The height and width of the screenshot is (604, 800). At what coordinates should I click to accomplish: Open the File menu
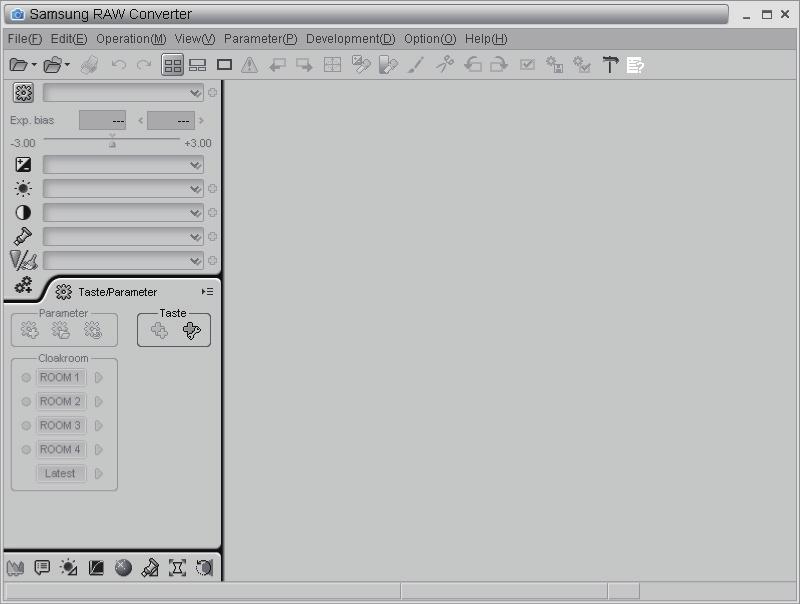point(24,39)
